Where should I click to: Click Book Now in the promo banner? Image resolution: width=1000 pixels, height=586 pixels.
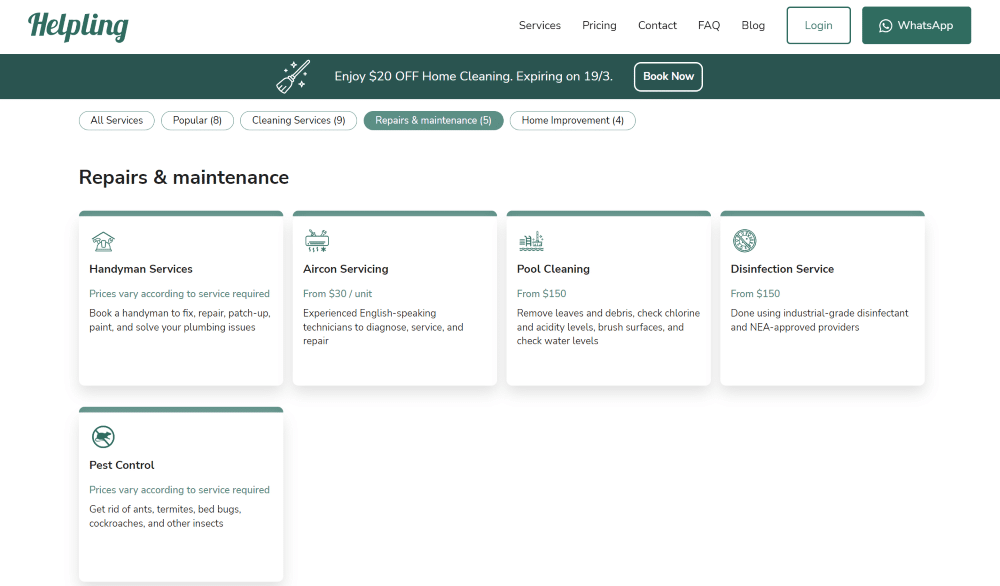pos(668,77)
